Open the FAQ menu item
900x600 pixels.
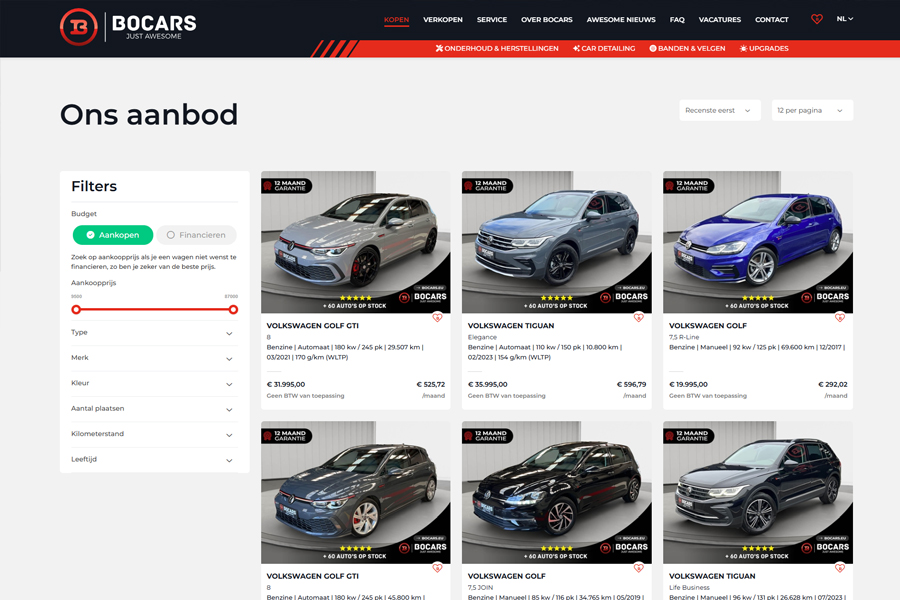(x=677, y=20)
